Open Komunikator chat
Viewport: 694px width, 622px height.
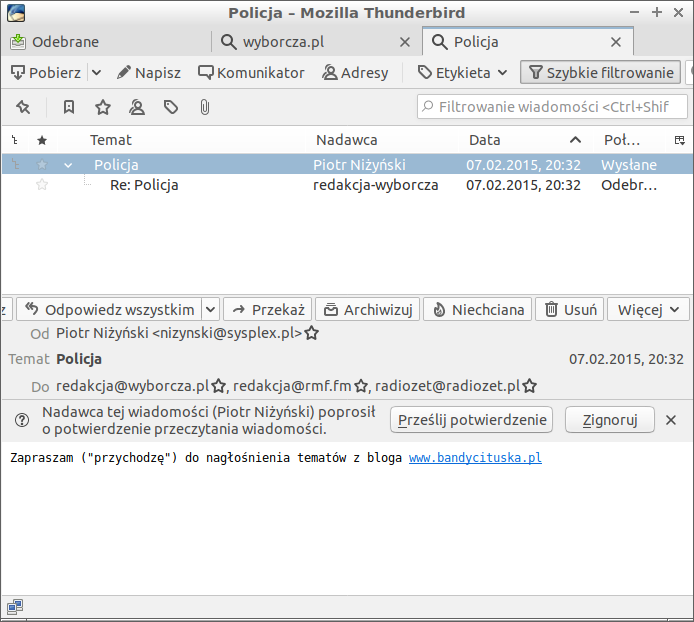[251, 73]
